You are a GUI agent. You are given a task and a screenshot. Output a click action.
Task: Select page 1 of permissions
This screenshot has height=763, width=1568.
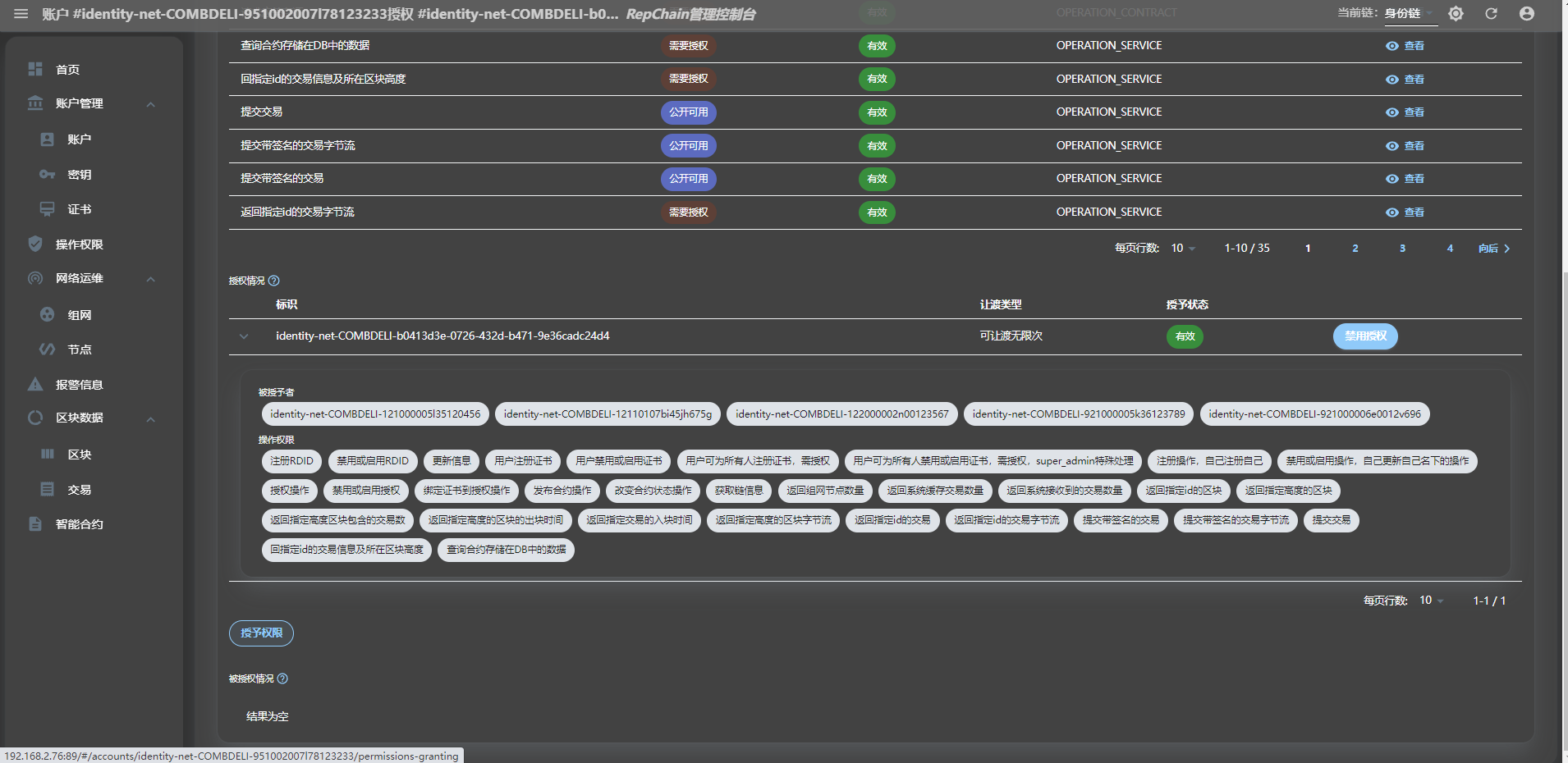[1308, 249]
